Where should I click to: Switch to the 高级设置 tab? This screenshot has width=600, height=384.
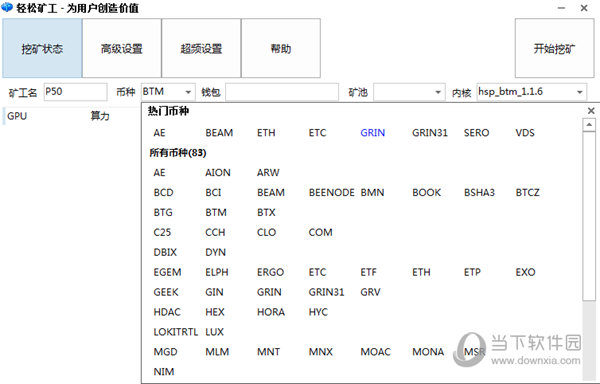tap(122, 48)
